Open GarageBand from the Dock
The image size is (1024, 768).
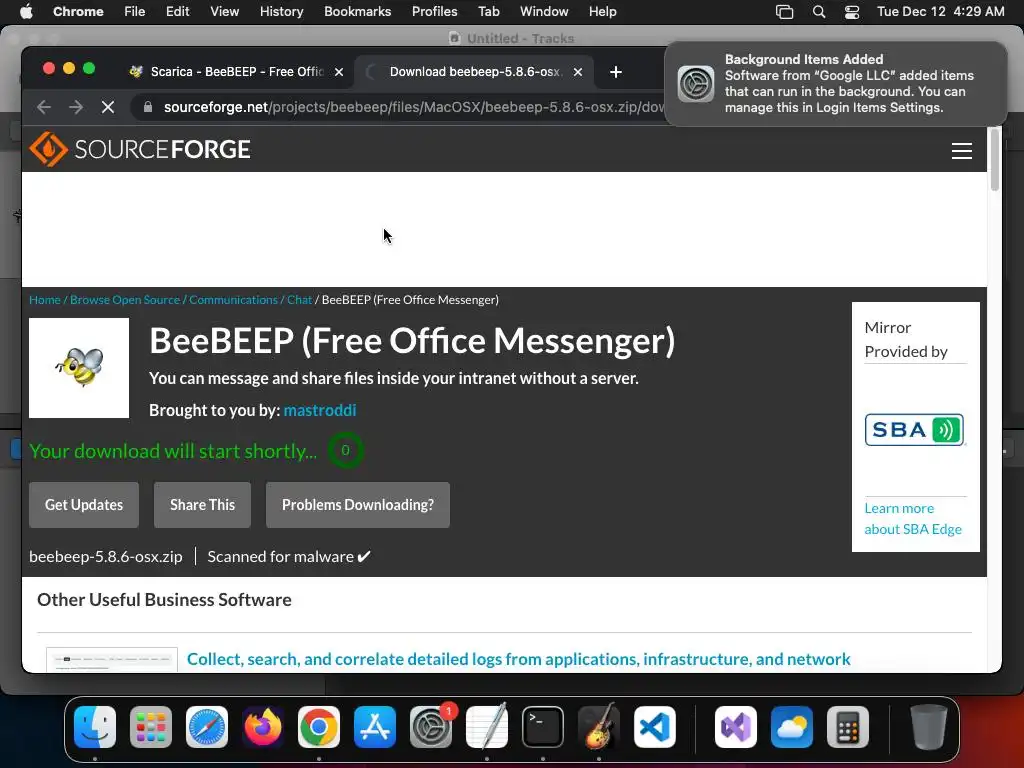click(x=599, y=727)
